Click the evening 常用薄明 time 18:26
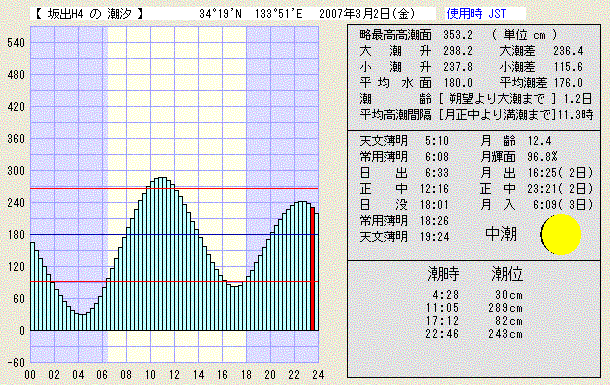Screen dimensions: 610x385 434,220
